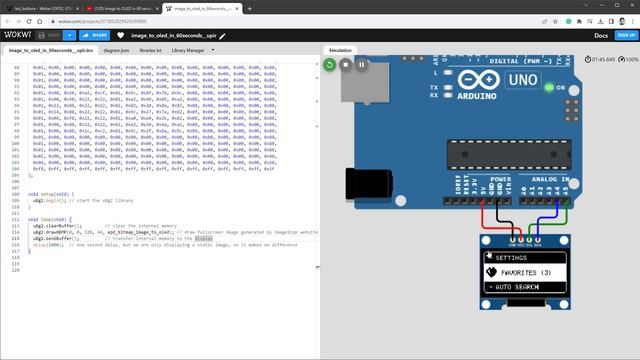This screenshot has height=360, width=640.
Task: Click the Wokwi logo
Action: tap(18, 35)
